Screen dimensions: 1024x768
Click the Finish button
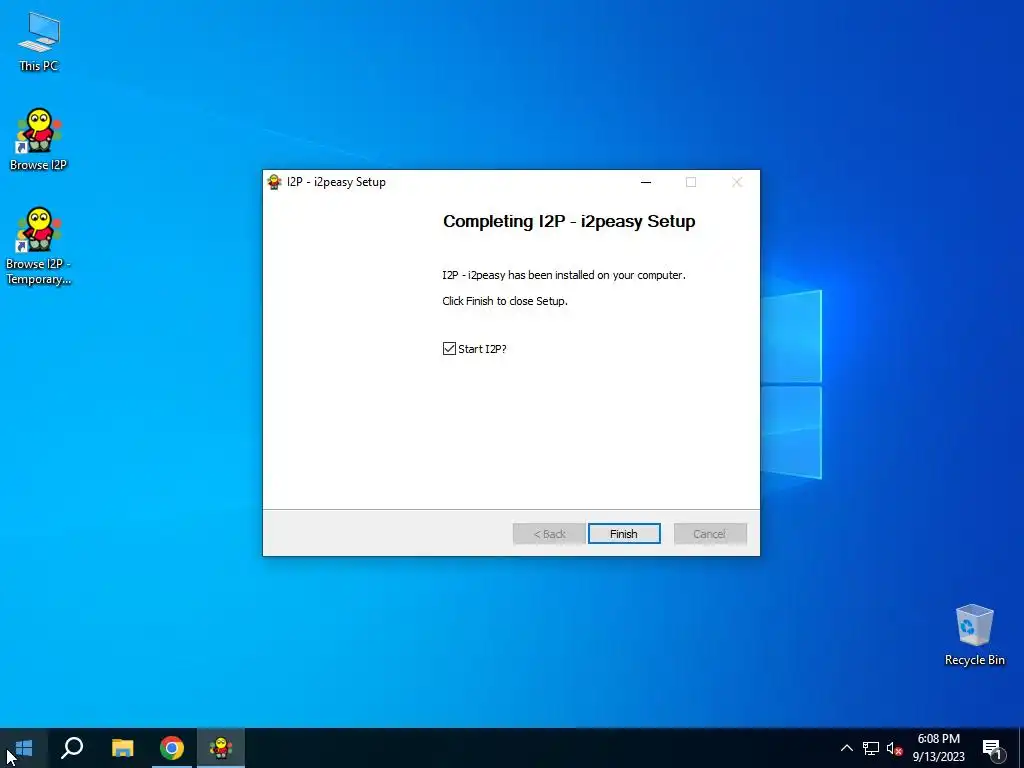click(x=624, y=534)
